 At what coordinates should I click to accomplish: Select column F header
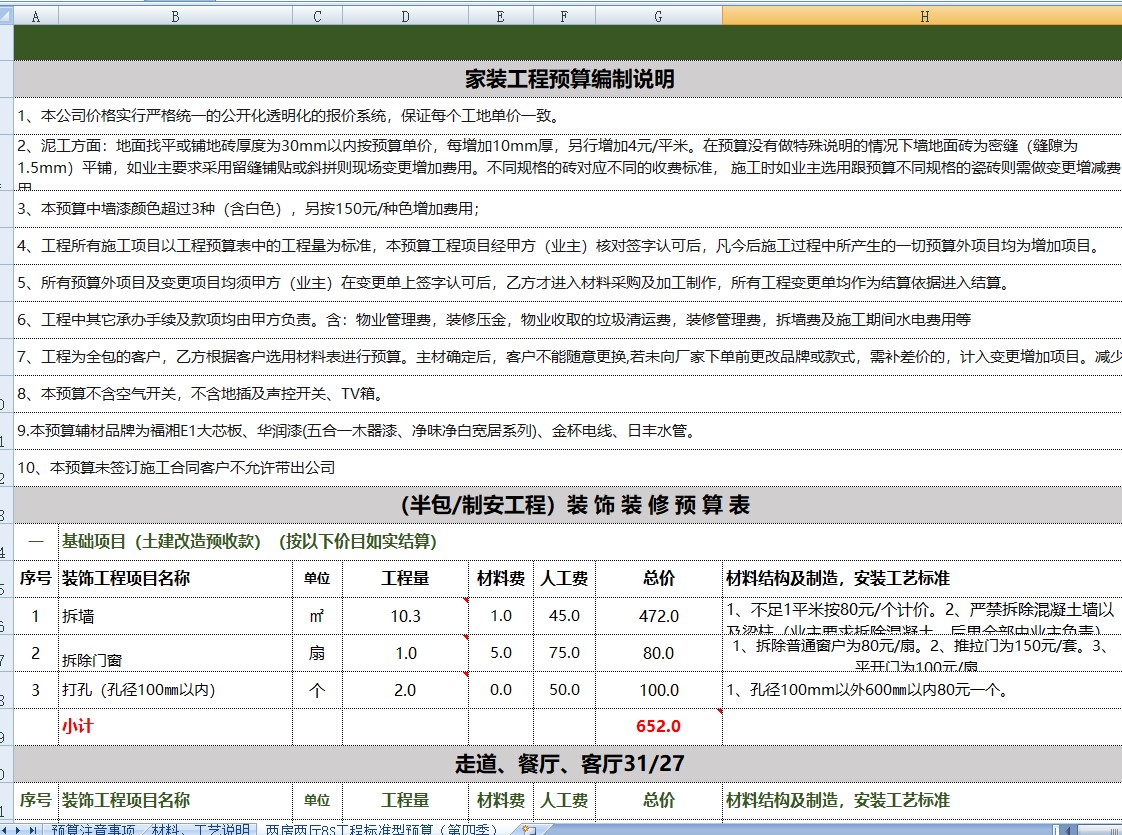[x=564, y=16]
